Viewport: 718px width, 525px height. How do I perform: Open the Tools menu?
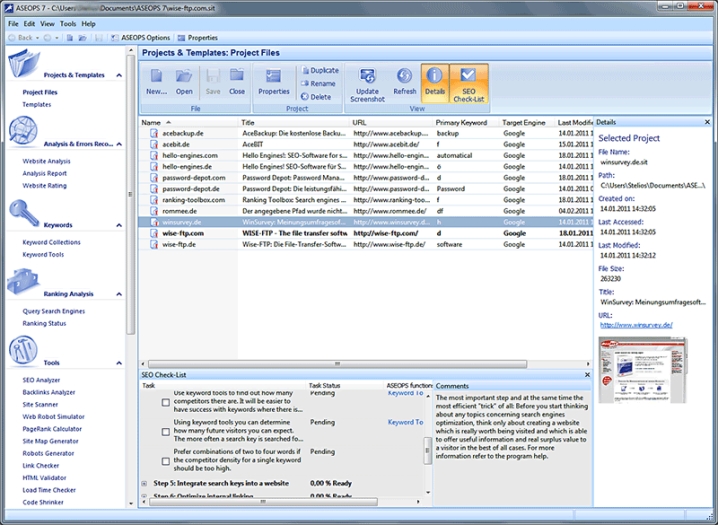(68, 23)
